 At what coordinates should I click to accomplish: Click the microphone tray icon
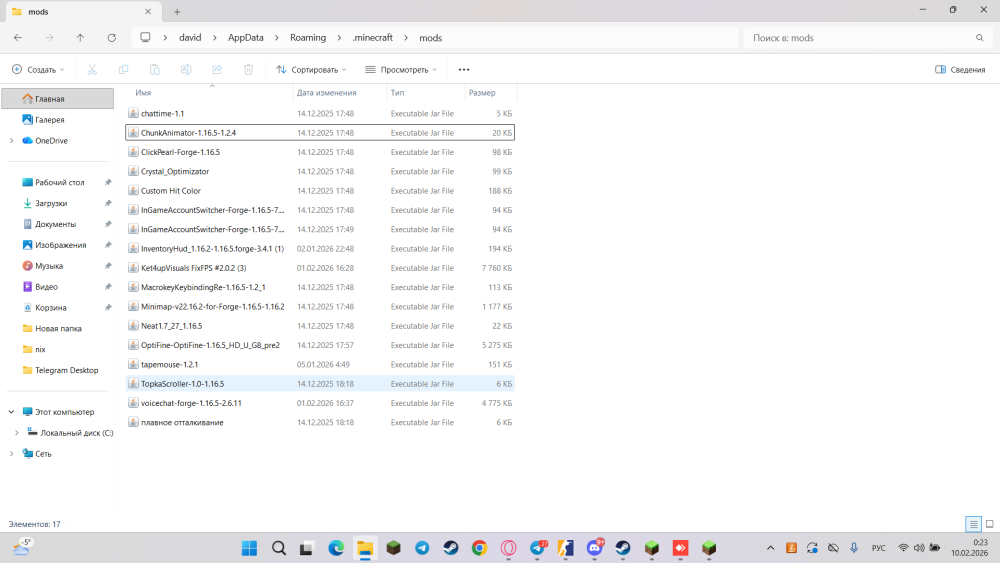pos(854,548)
